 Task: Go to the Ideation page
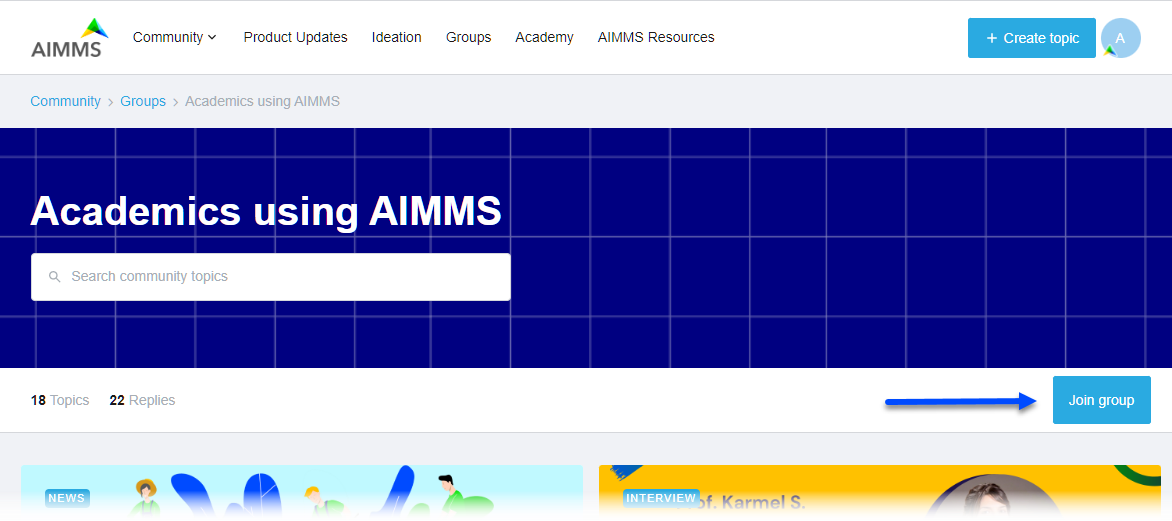pos(396,37)
